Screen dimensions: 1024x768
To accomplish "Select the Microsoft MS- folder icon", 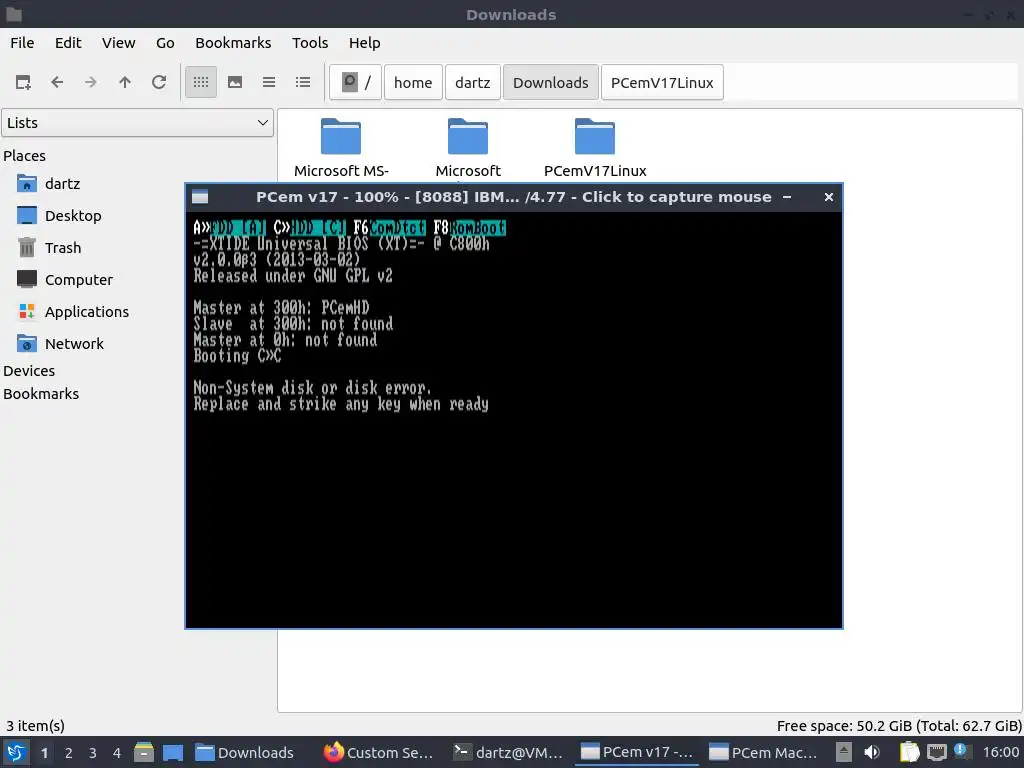I will 341,136.
